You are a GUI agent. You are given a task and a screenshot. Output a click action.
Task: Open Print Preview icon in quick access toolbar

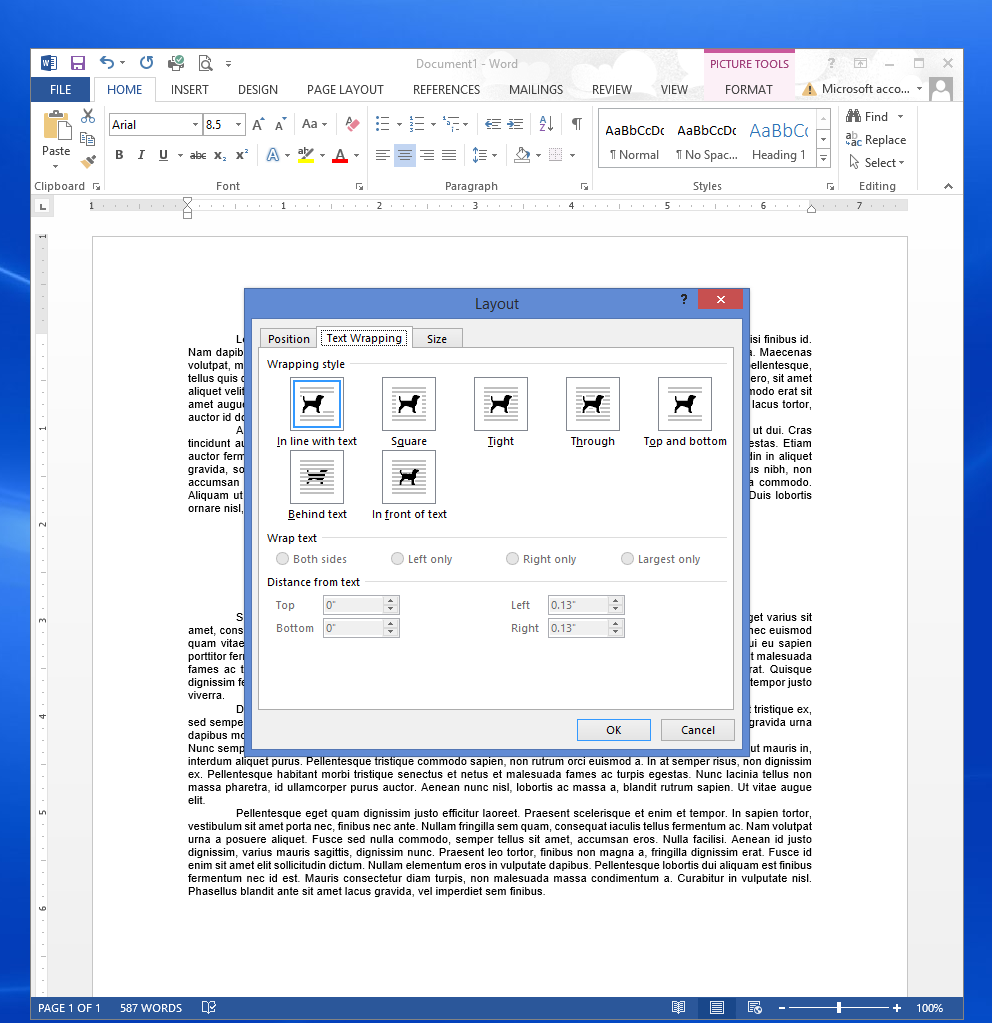(x=205, y=63)
